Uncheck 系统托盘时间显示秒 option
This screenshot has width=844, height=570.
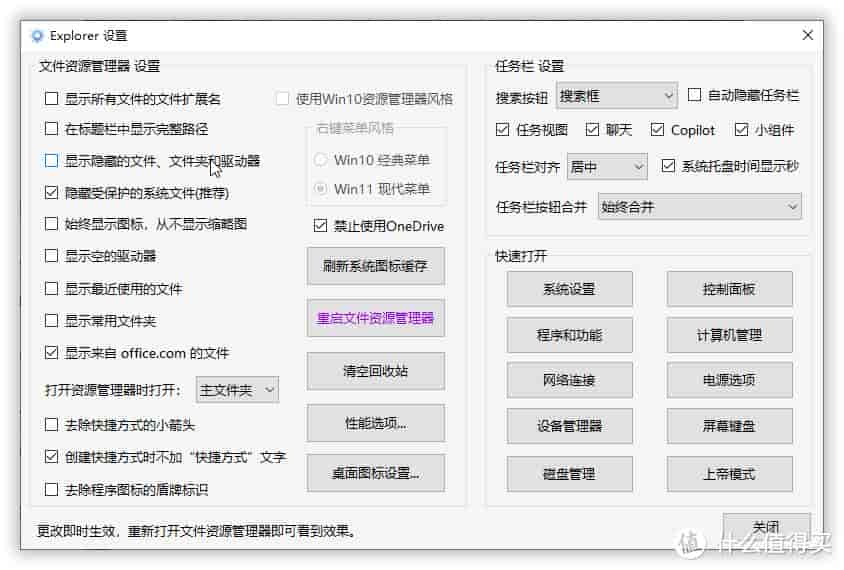pyautogui.click(x=668, y=166)
